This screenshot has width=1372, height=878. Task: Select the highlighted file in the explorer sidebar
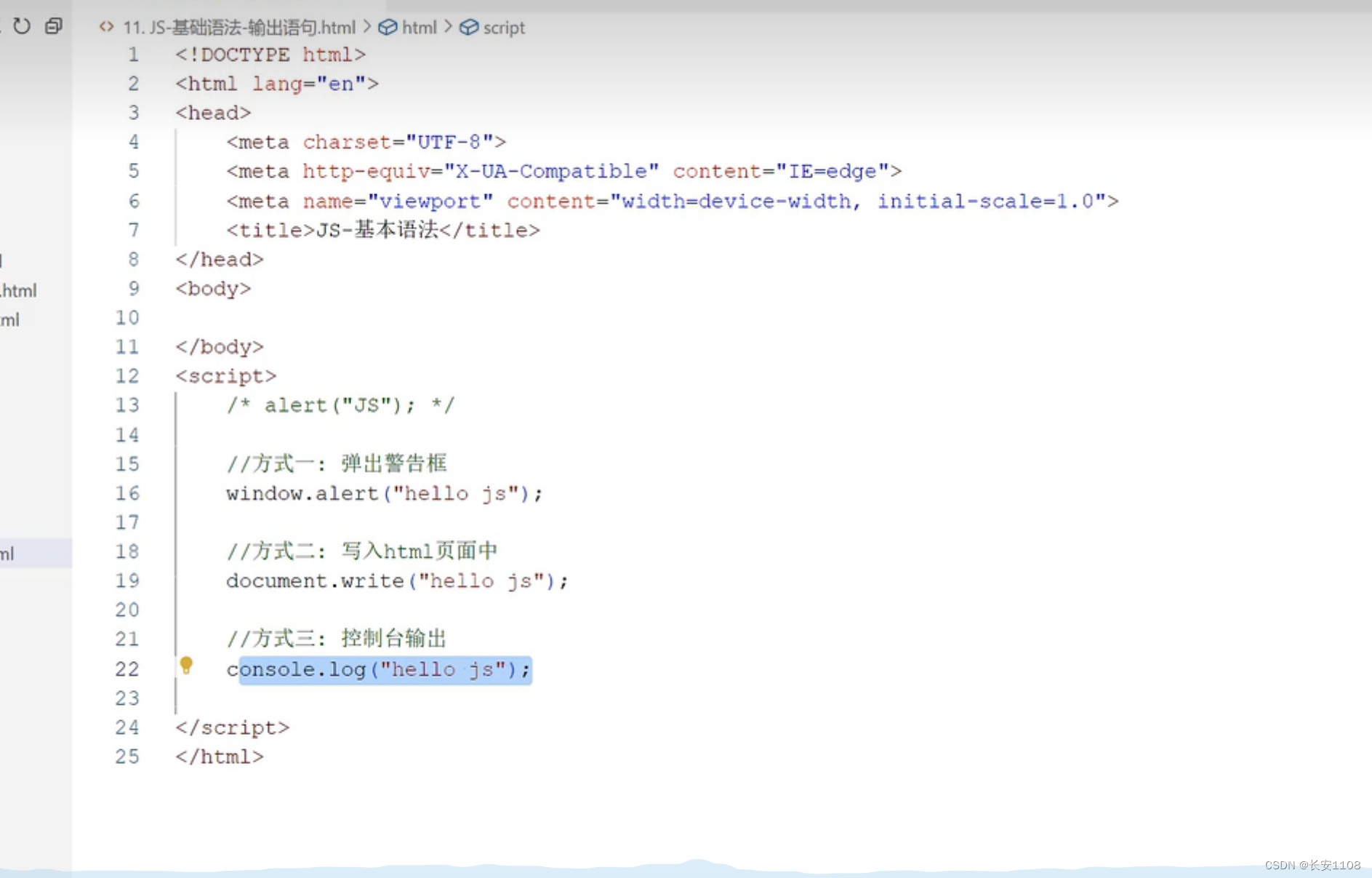click(36, 554)
